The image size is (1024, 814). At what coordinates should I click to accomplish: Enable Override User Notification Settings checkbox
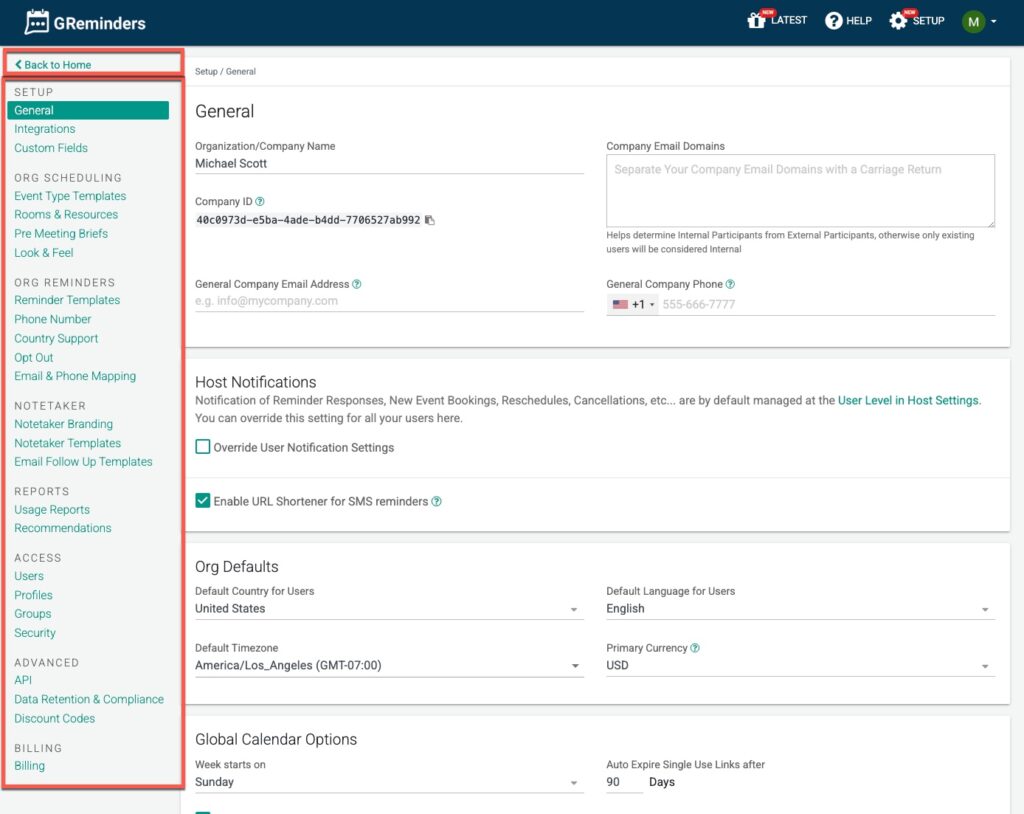pos(203,447)
